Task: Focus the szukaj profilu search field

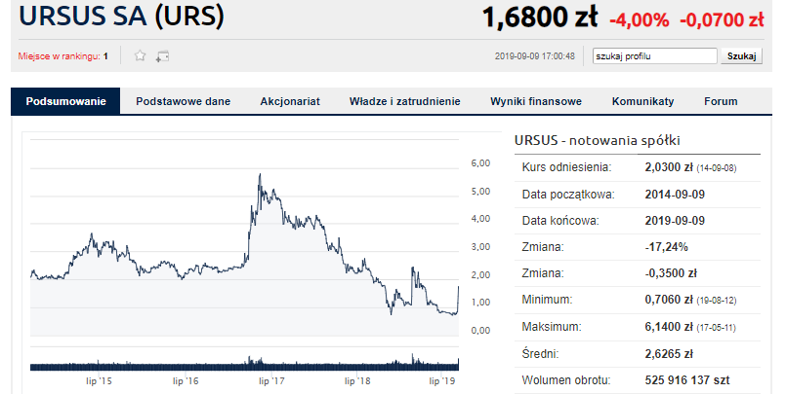Action: (655, 56)
